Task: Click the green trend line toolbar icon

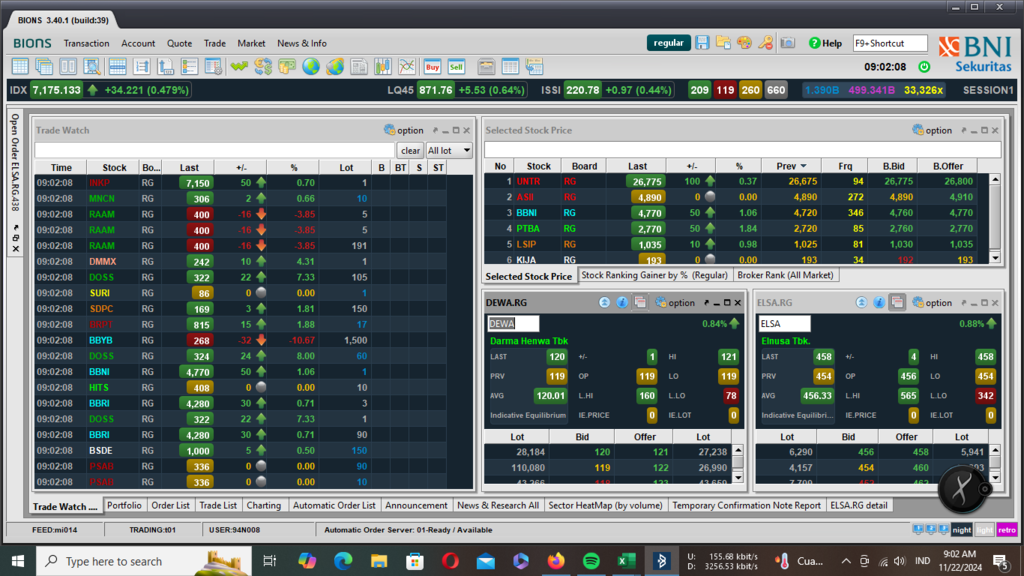Action: (x=239, y=67)
